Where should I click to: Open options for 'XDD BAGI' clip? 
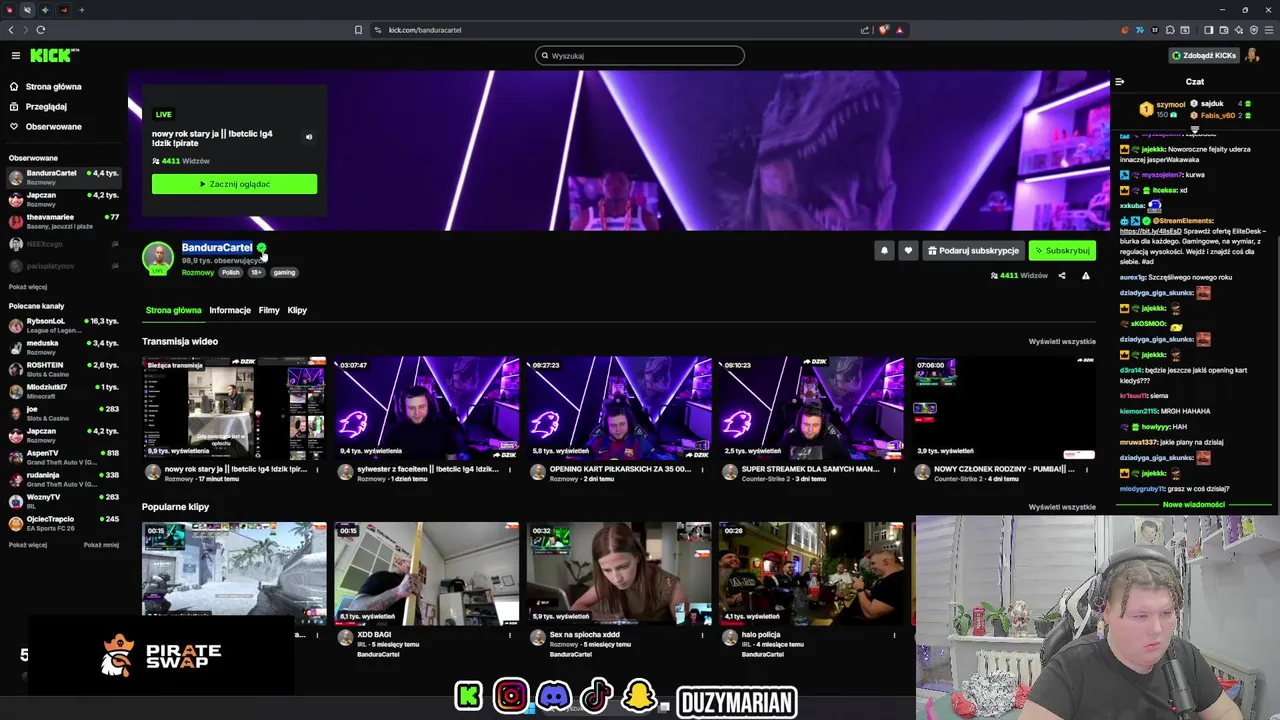tap(510, 635)
